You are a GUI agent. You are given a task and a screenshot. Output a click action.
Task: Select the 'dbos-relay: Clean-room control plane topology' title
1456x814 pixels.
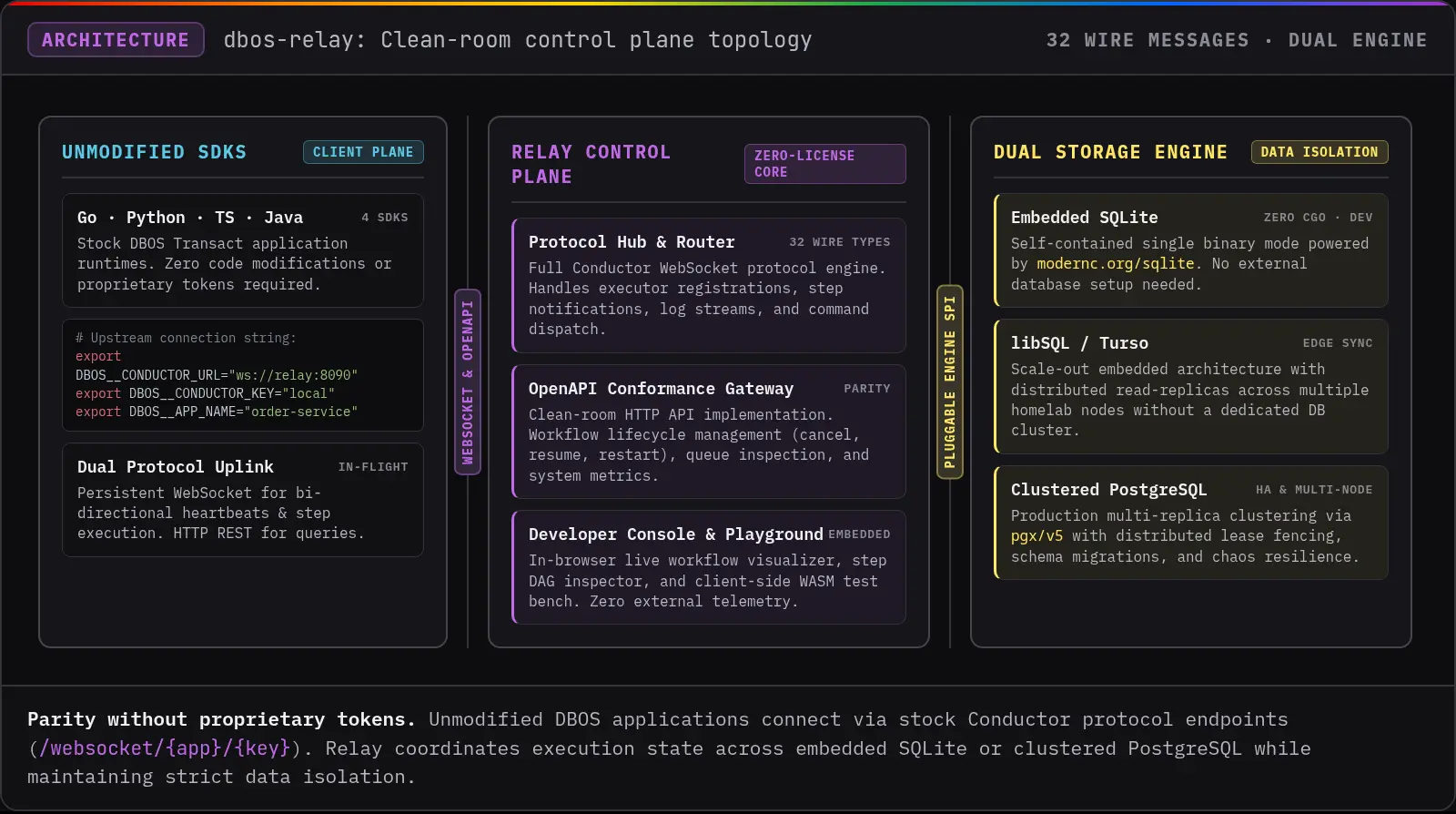click(x=518, y=40)
